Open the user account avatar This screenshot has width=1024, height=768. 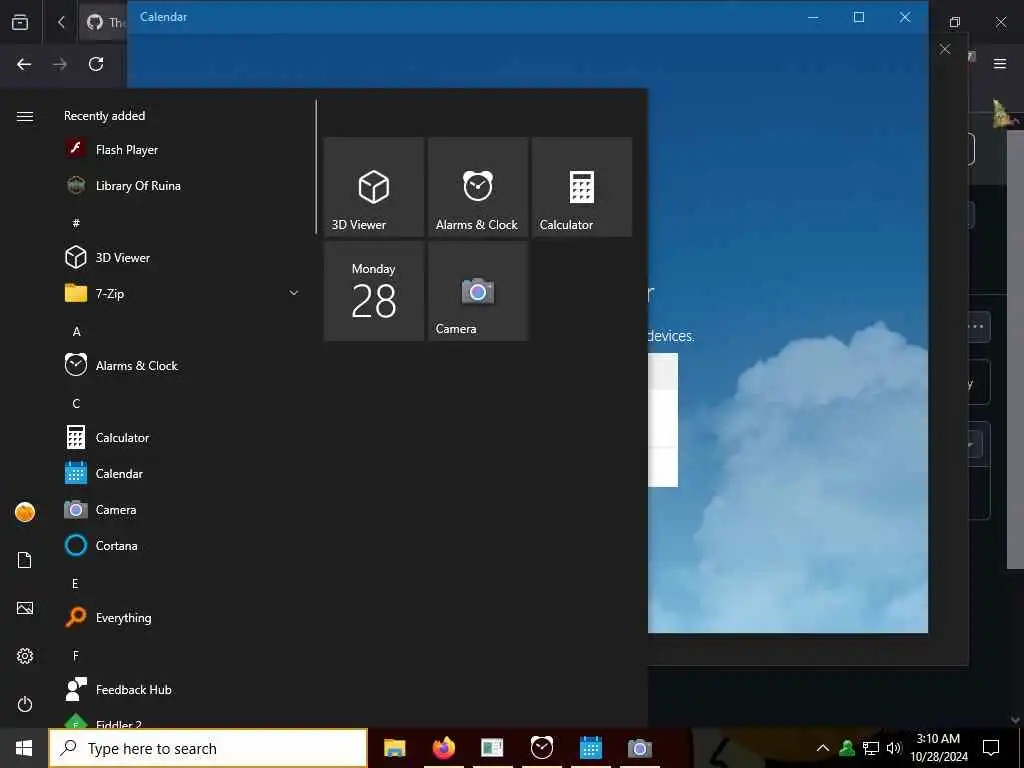tap(25, 512)
